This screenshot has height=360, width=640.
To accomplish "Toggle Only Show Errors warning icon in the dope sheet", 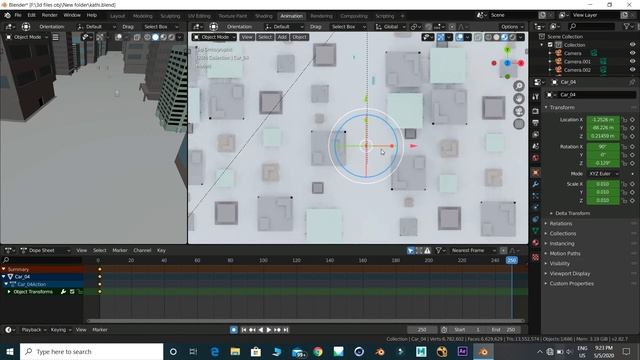I will coord(427,251).
